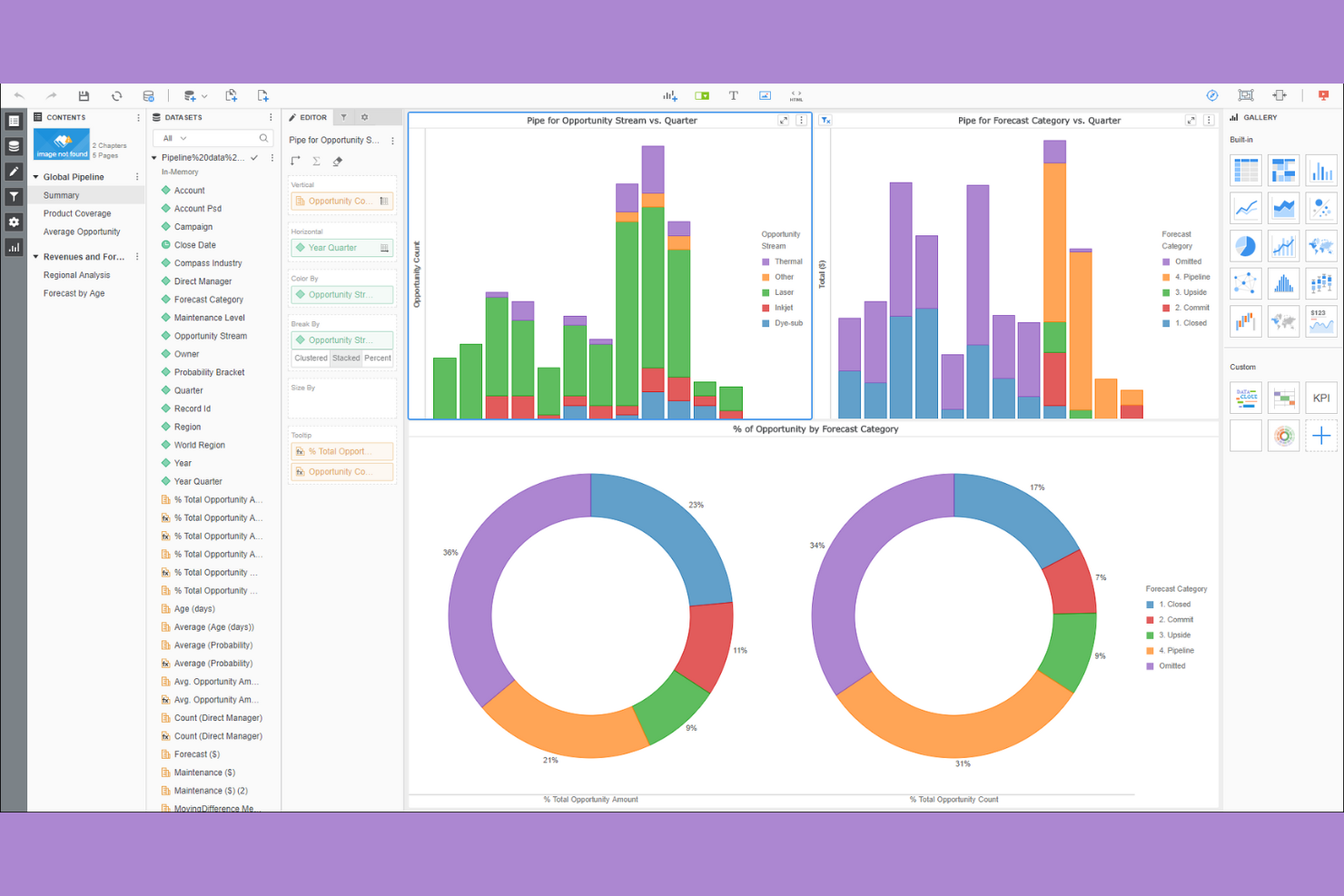Open the Filters panel from the left sidebar
The width and height of the screenshot is (1344, 896).
pos(14,196)
